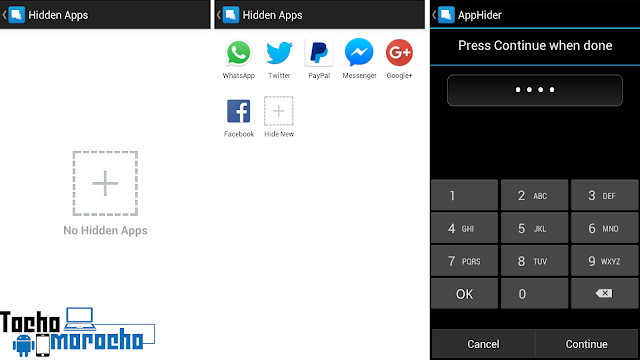The width and height of the screenshot is (640, 360).
Task: Tap Continue to confirm PIN
Action: 587,344
